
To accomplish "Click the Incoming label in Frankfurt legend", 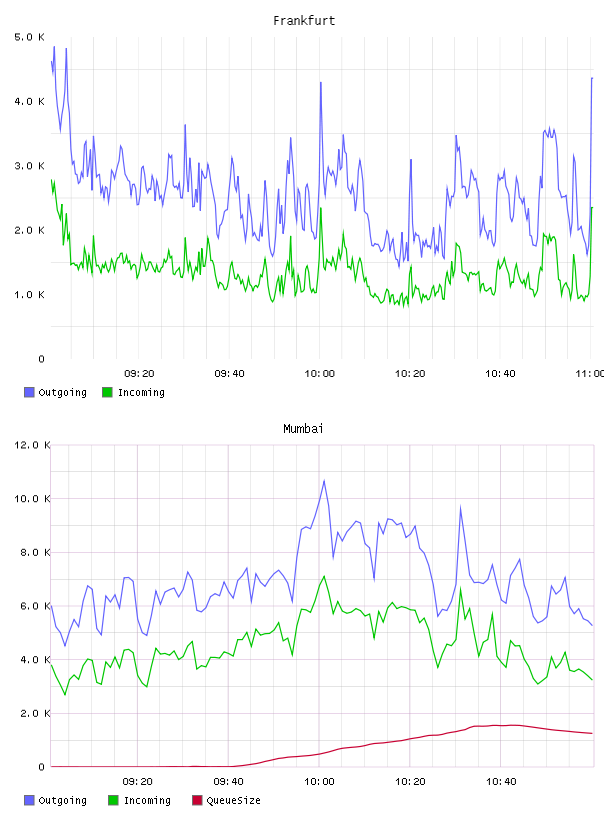I will (x=141, y=392).
